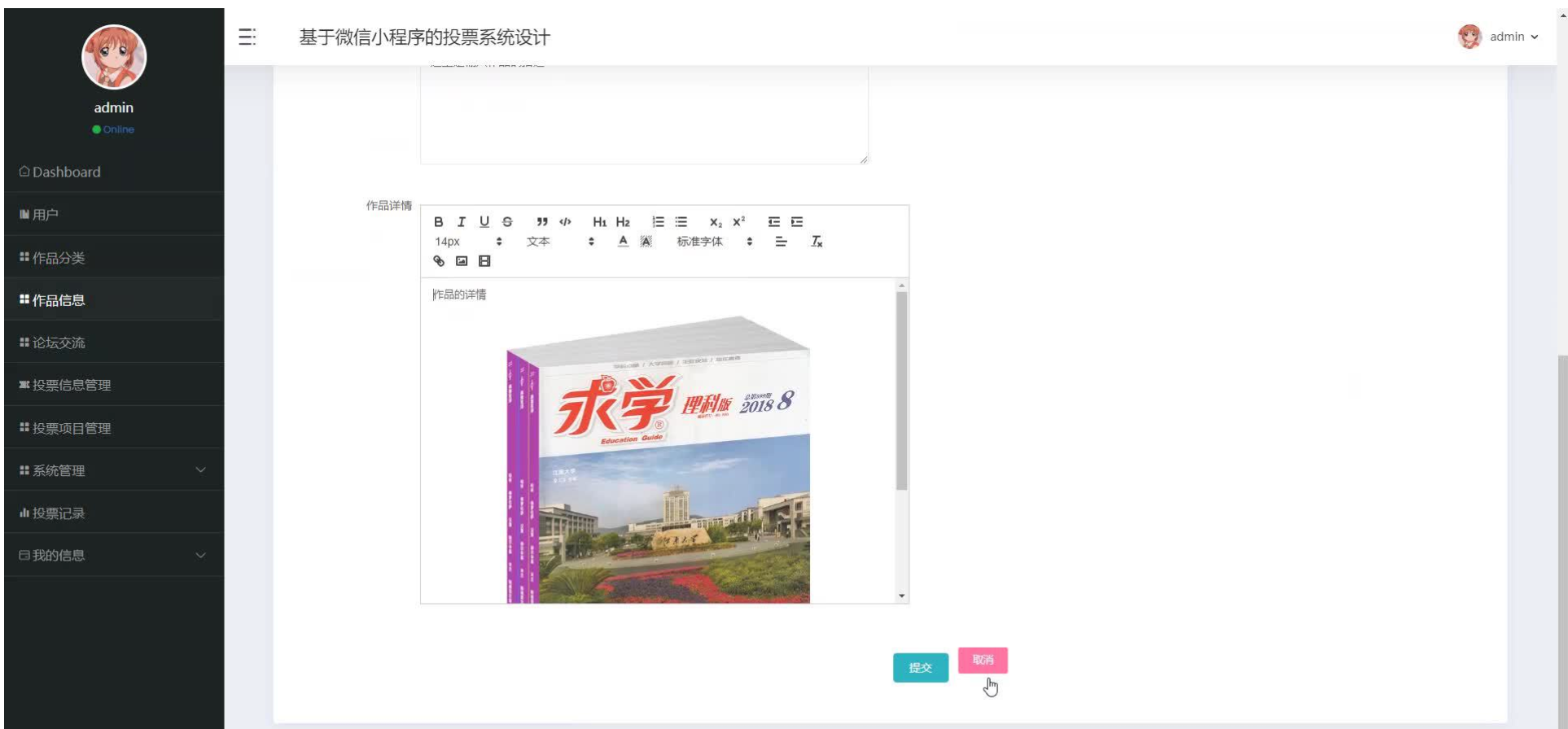This screenshot has height=729, width=1568.
Task: Click the page title 基于微信小程序的投票系统设计
Action: tap(424, 37)
